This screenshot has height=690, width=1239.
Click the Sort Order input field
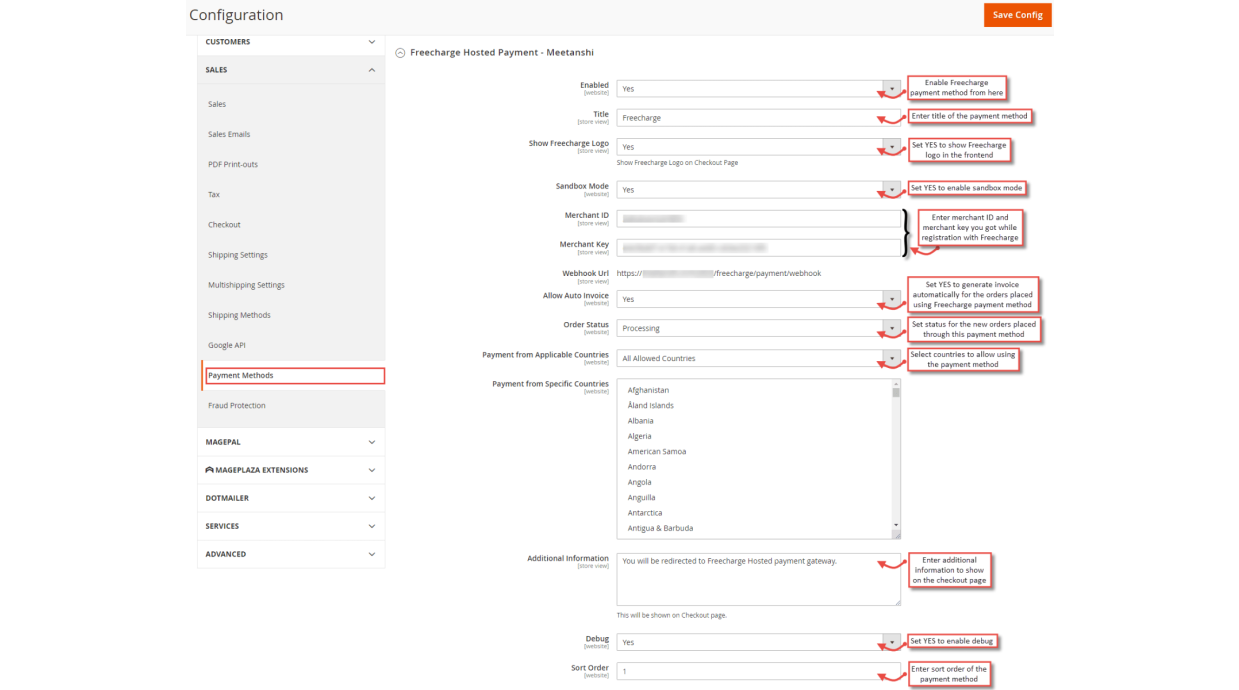(758, 671)
